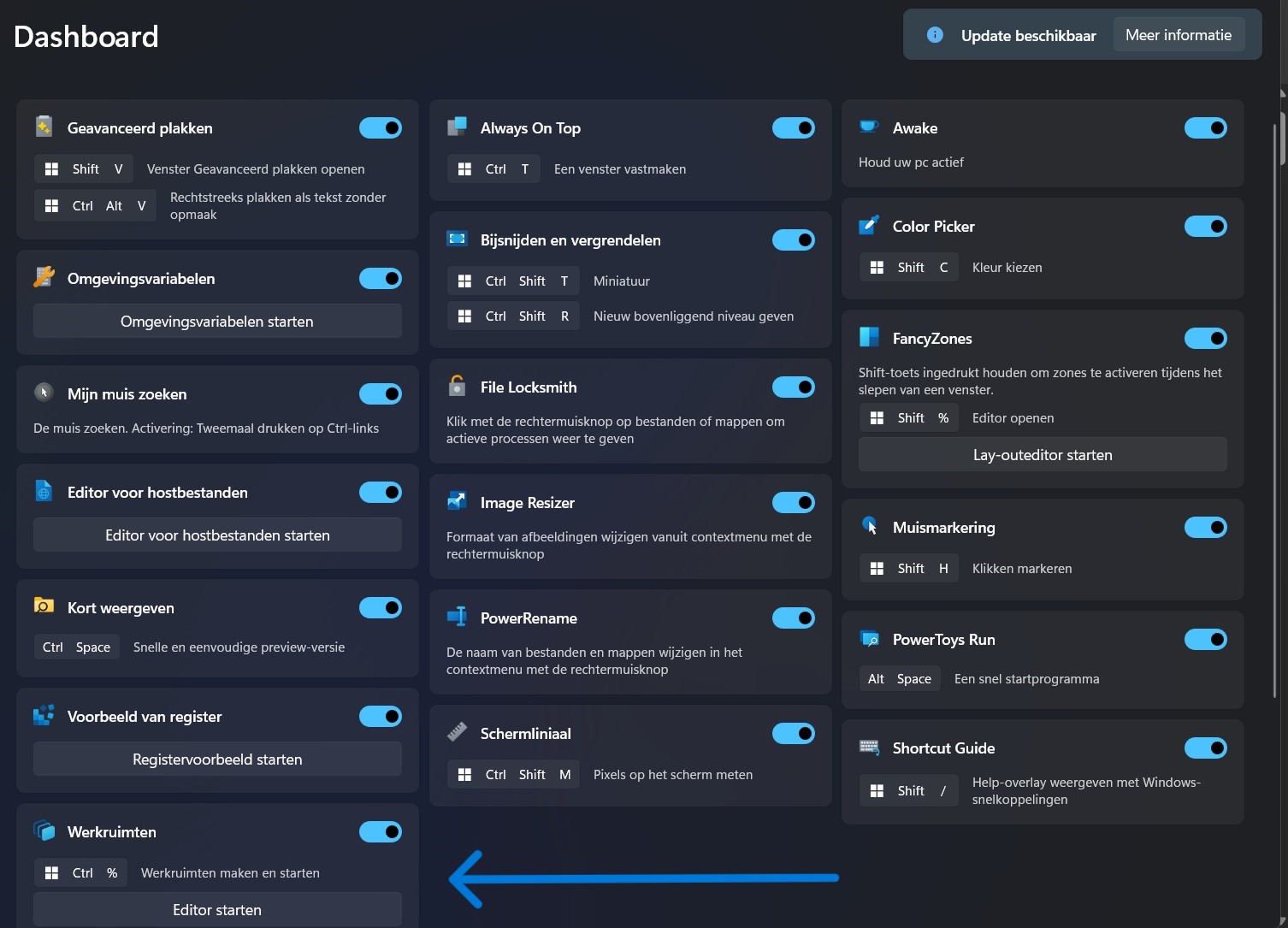Click the PowerToys Run icon
The height and width of the screenshot is (928, 1288).
click(869, 638)
